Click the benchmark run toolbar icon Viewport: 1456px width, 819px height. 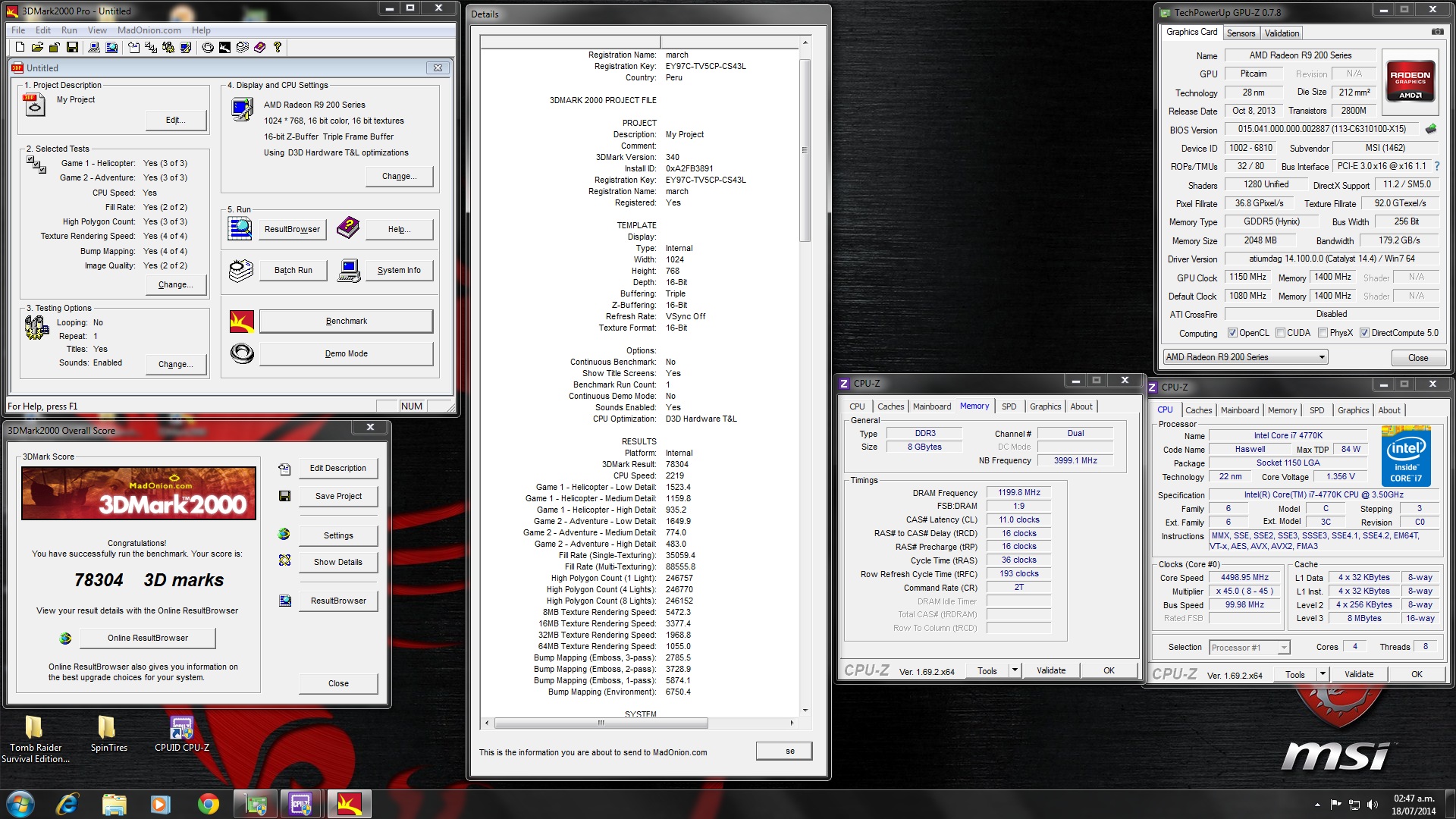tap(224, 47)
